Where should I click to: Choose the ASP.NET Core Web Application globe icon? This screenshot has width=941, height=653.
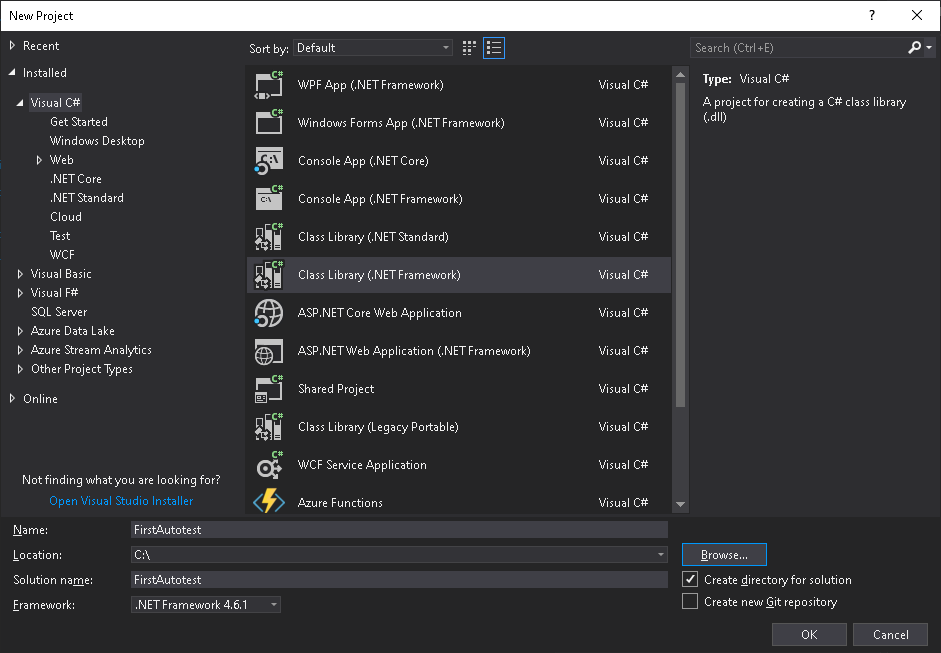(269, 313)
